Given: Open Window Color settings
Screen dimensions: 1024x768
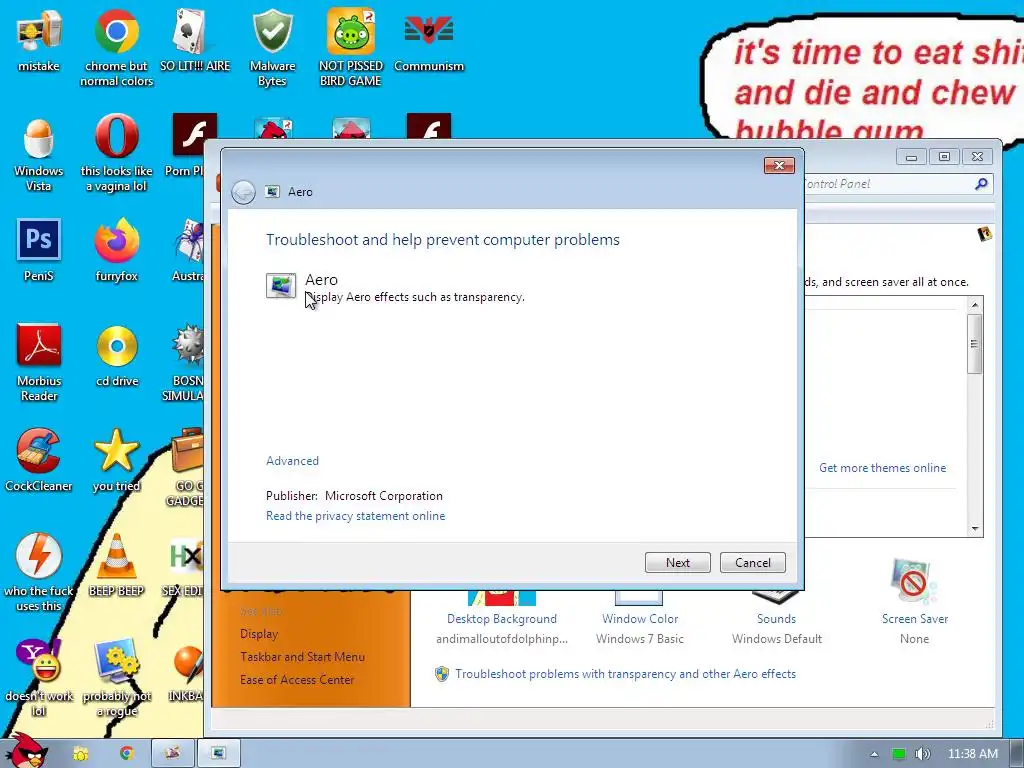Looking at the screenshot, I should point(639,618).
